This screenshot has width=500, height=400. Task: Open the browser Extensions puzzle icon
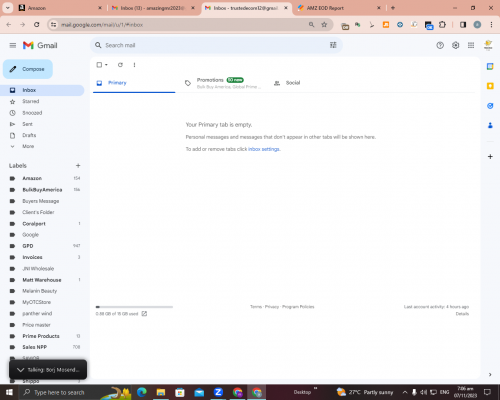[442, 25]
